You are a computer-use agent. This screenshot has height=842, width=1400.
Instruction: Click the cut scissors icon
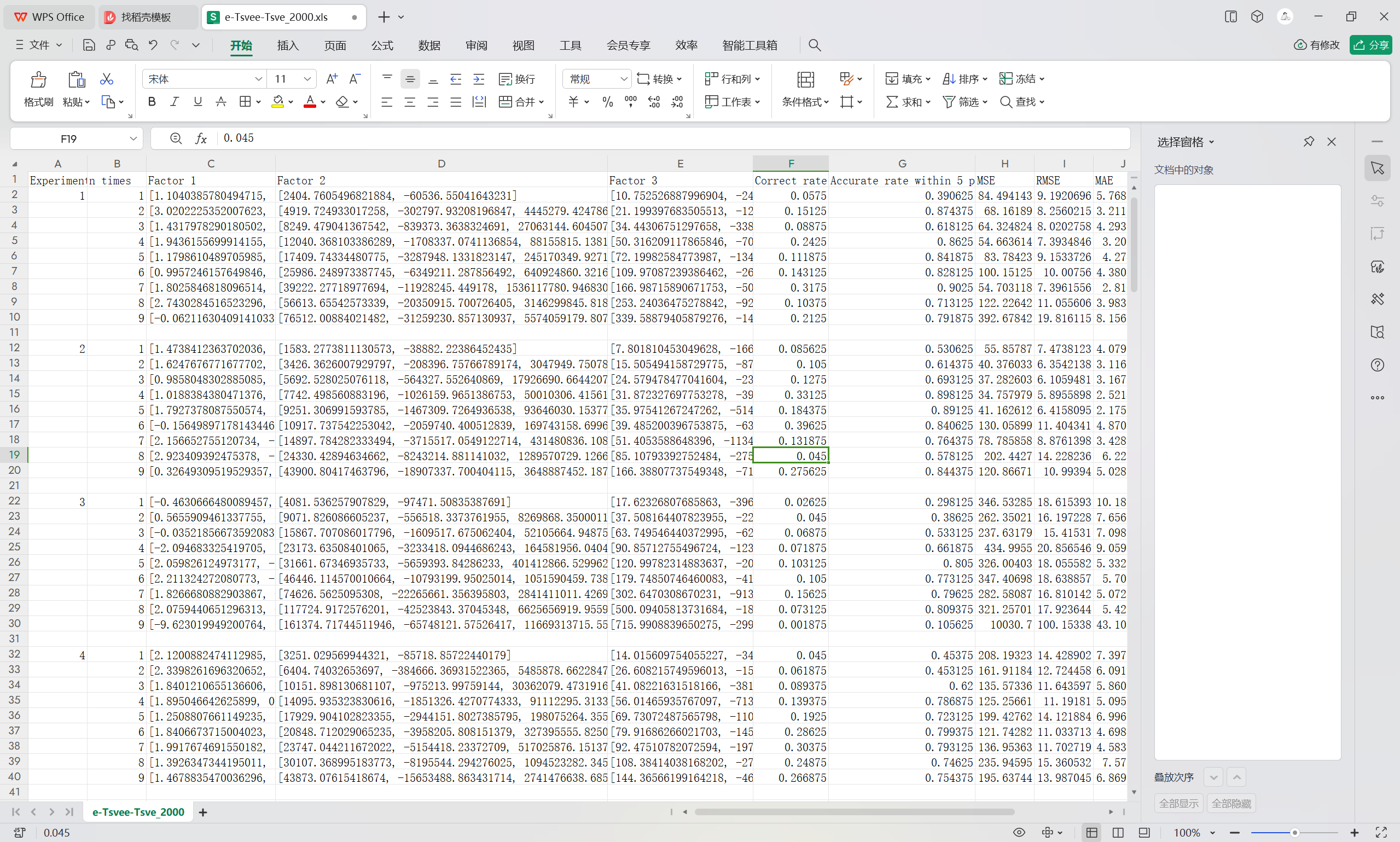106,79
